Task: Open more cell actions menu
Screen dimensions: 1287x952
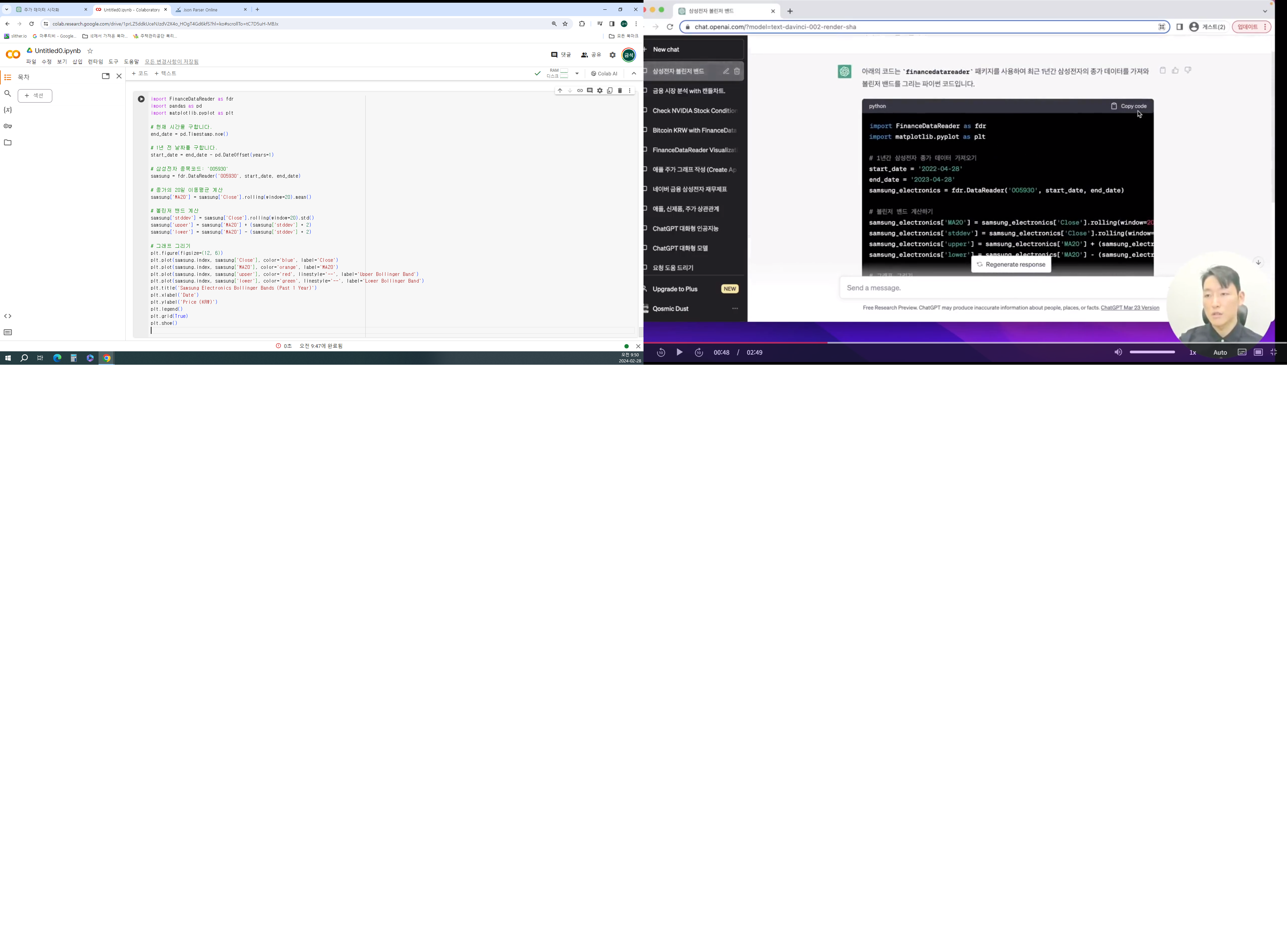Action: pos(630,91)
